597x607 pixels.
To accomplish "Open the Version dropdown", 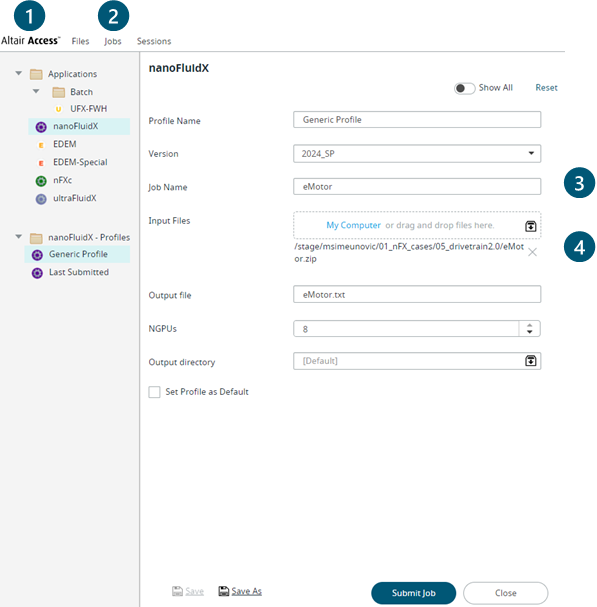I will pos(532,153).
